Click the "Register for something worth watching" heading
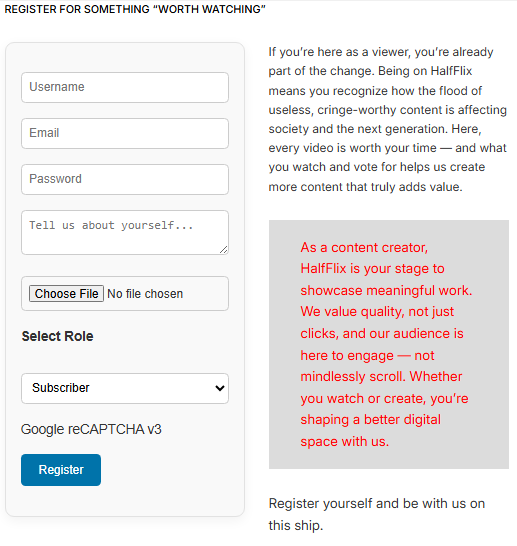The image size is (517, 546). [x=135, y=9]
